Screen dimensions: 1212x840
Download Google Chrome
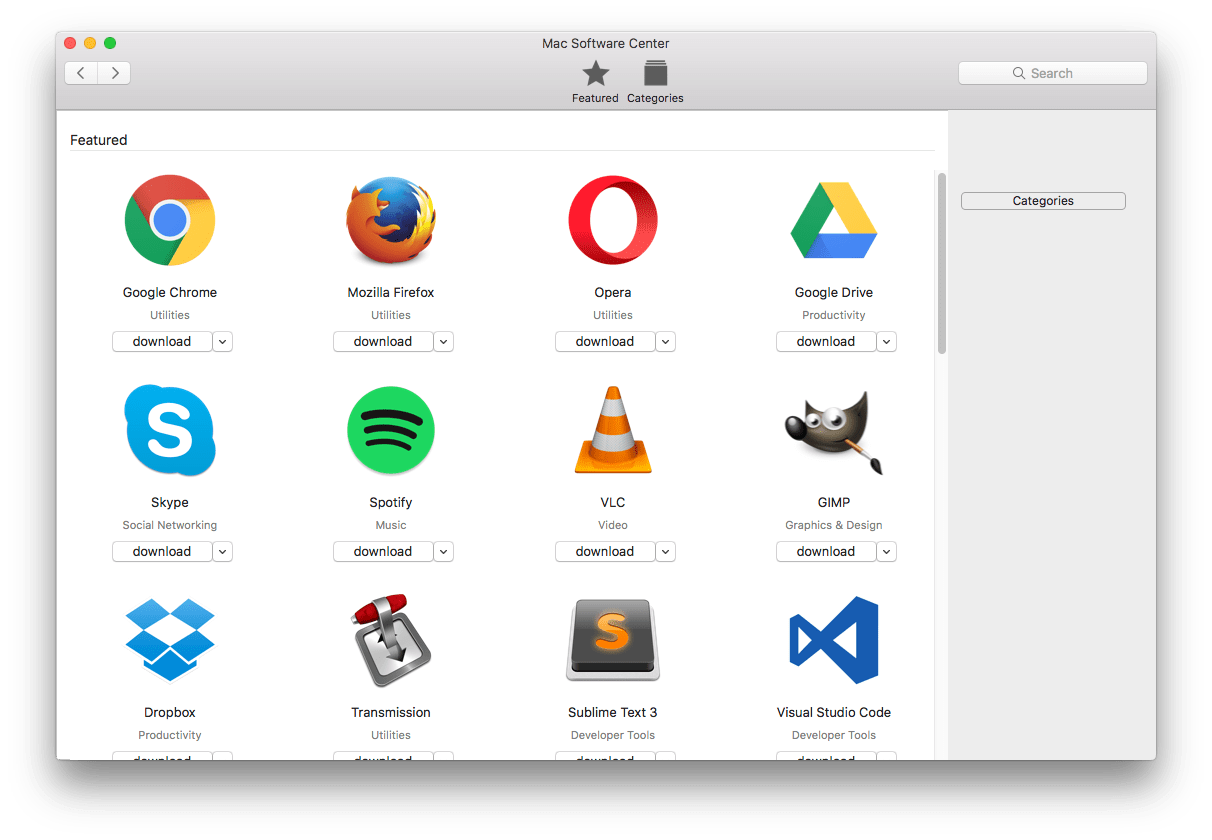click(162, 341)
